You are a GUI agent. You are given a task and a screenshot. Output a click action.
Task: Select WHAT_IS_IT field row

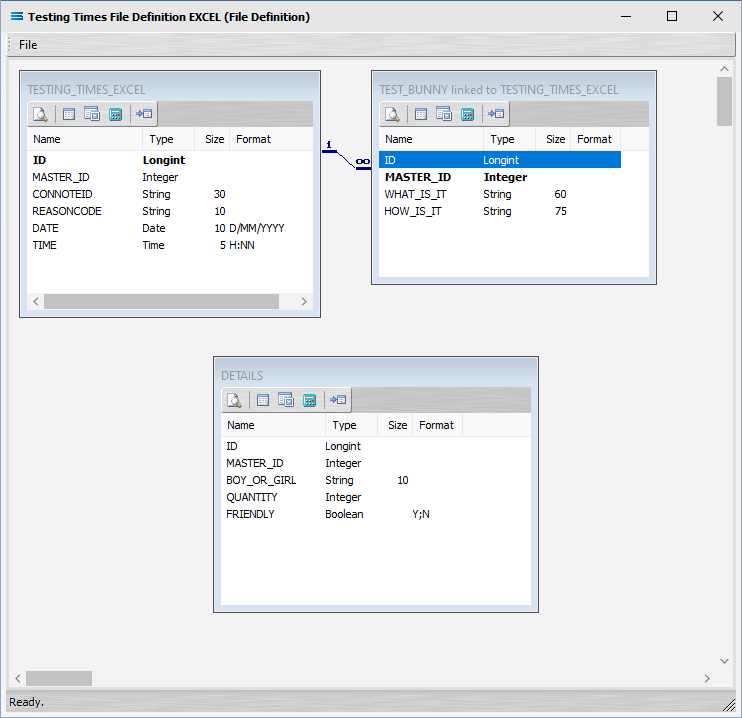point(500,194)
